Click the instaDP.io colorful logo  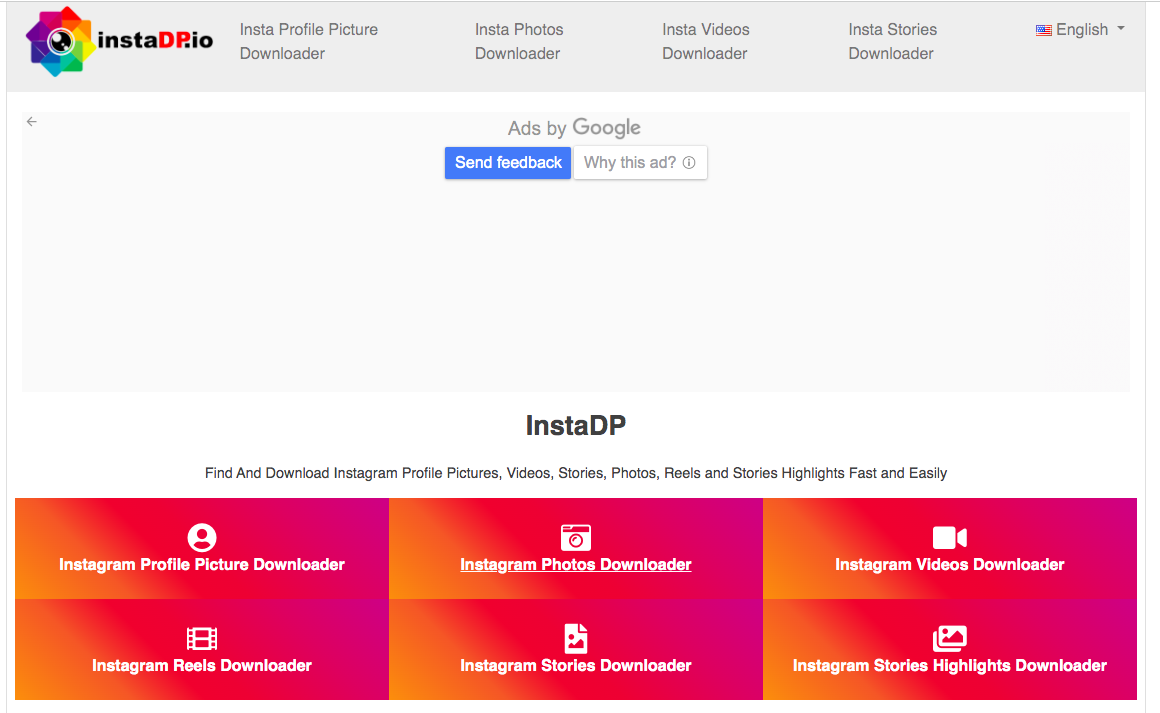coord(118,41)
